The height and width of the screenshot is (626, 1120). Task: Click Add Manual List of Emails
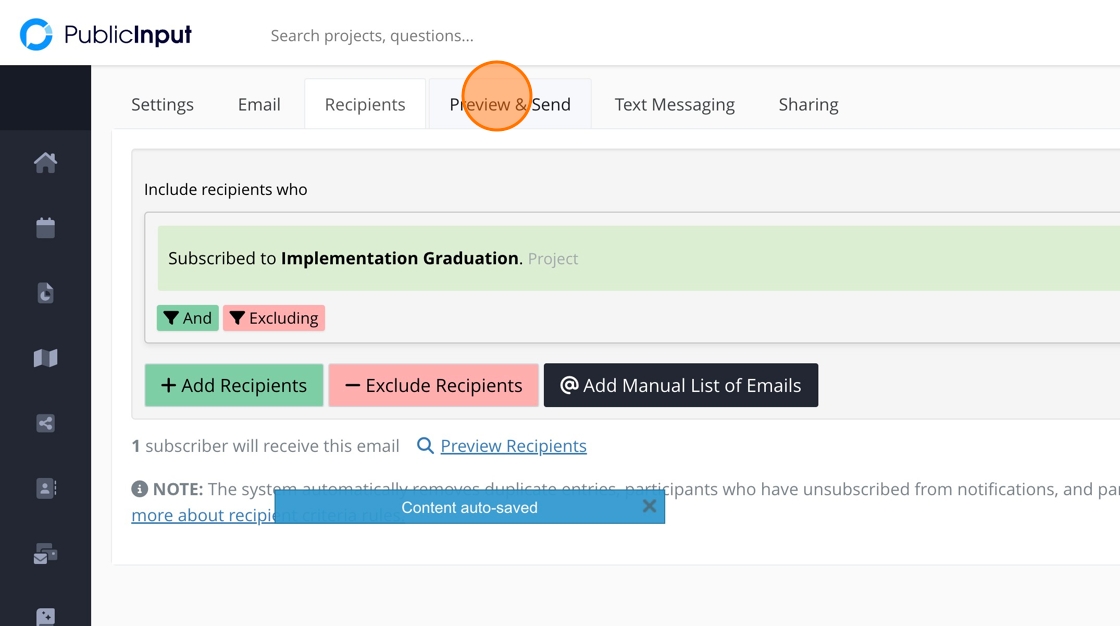[x=680, y=385]
